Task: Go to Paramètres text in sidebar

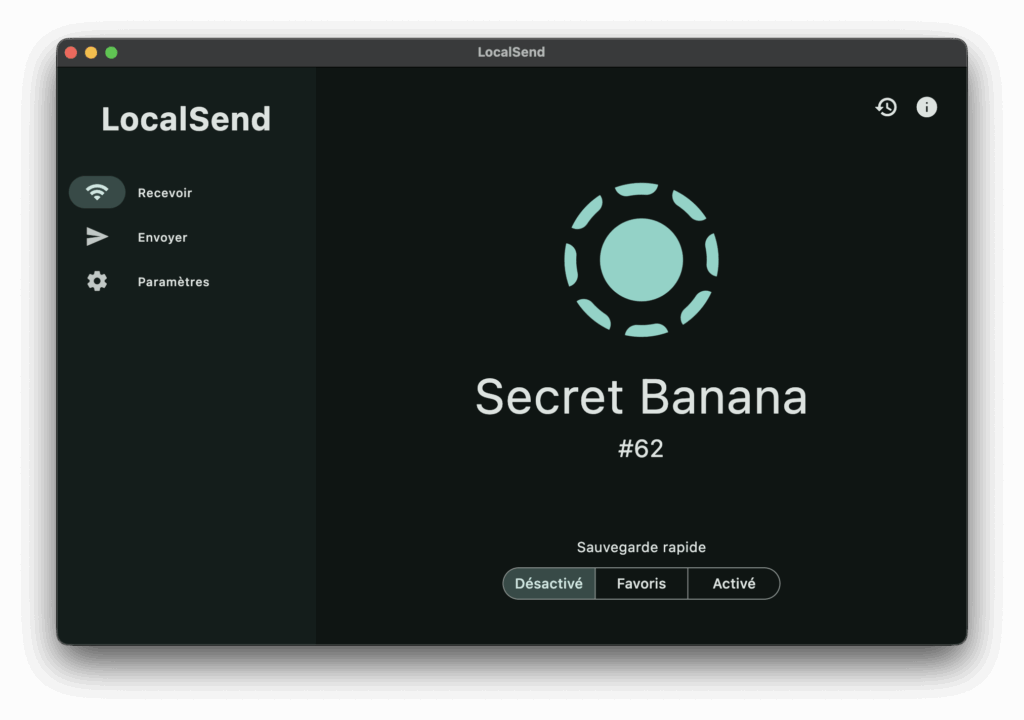Action: coord(173,282)
